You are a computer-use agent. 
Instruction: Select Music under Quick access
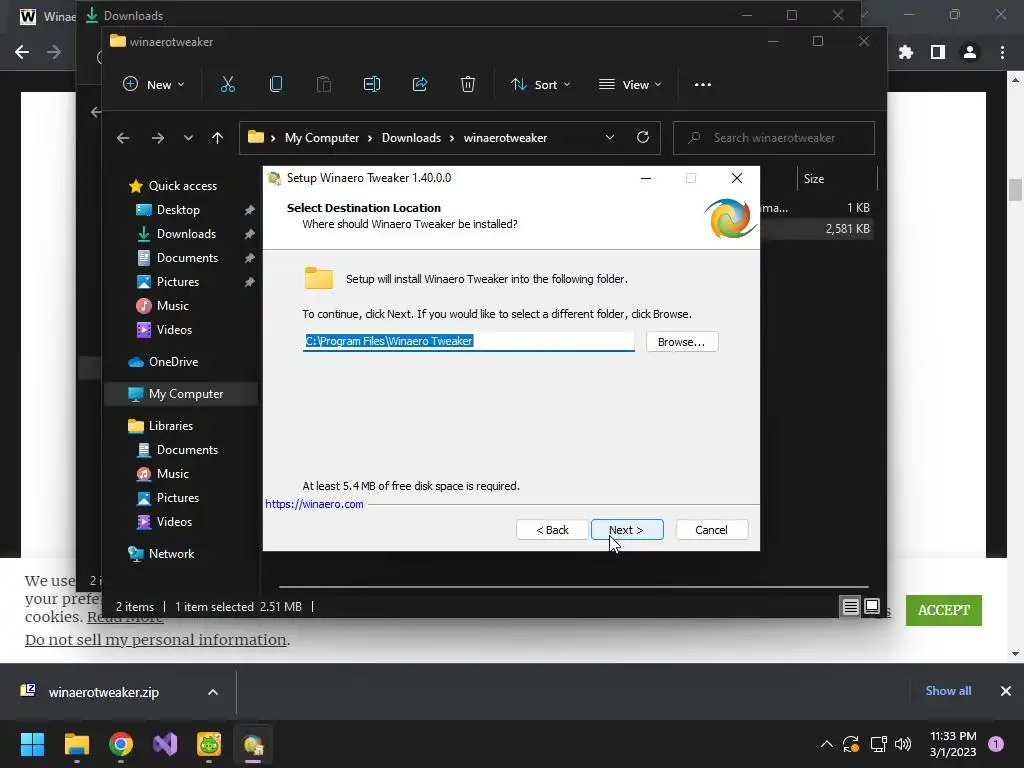click(172, 306)
